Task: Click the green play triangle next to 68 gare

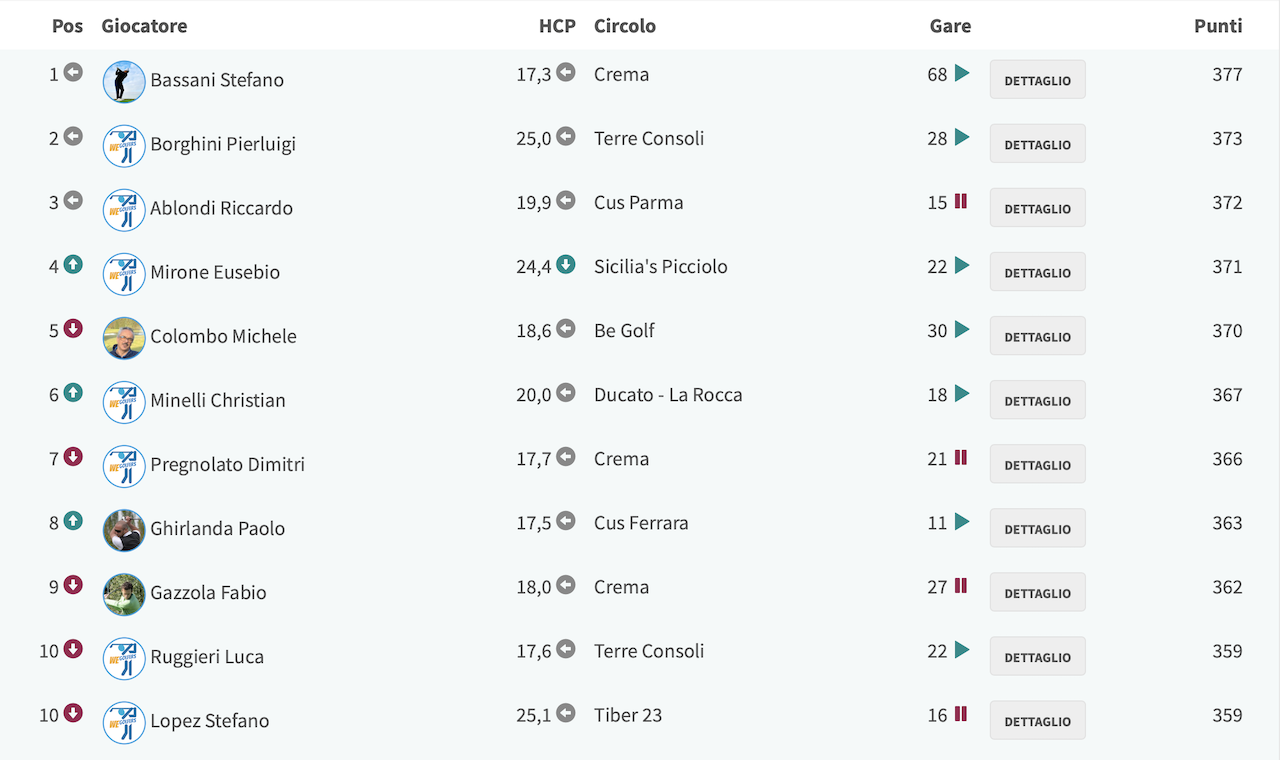Action: point(962,73)
